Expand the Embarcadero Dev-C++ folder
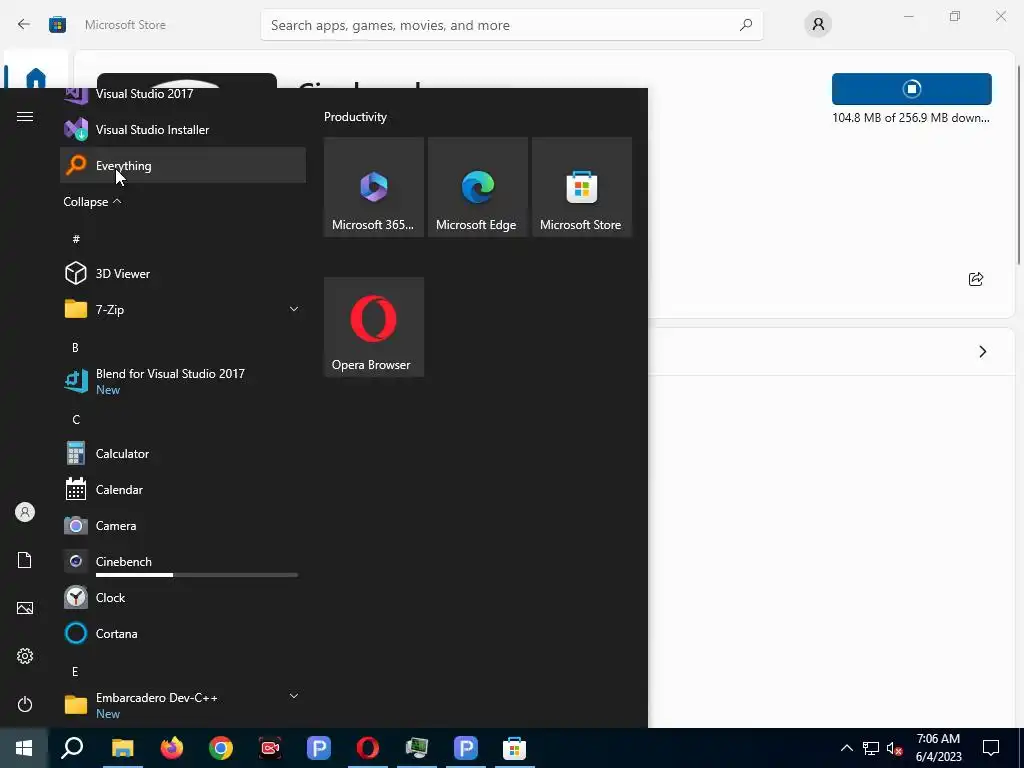The image size is (1024, 768). pyautogui.click(x=294, y=696)
